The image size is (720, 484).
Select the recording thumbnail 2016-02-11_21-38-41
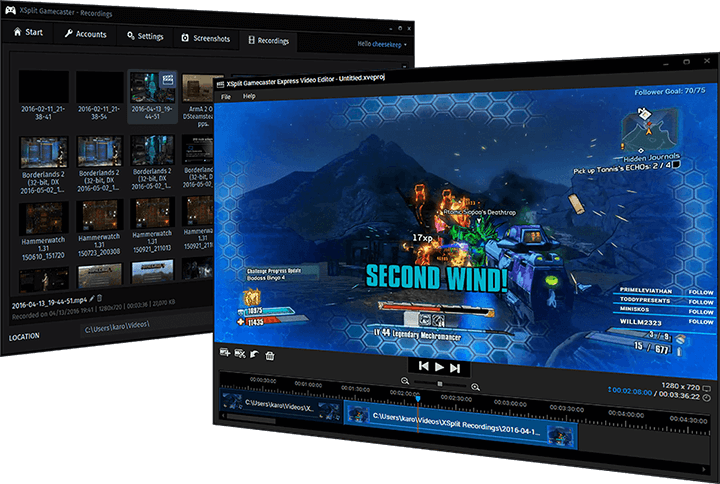click(x=44, y=95)
